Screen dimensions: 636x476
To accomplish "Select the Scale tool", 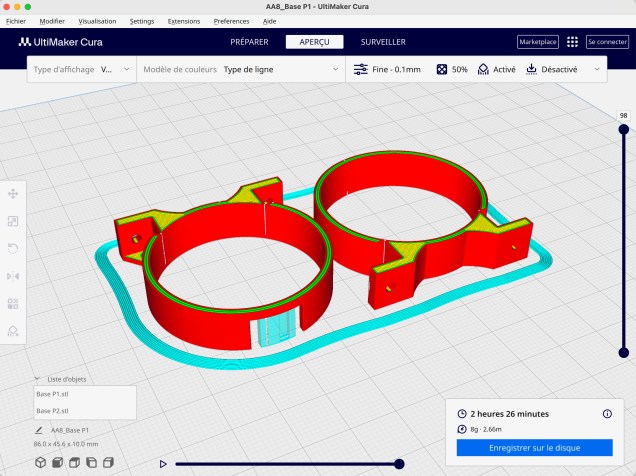I will click(x=13, y=221).
